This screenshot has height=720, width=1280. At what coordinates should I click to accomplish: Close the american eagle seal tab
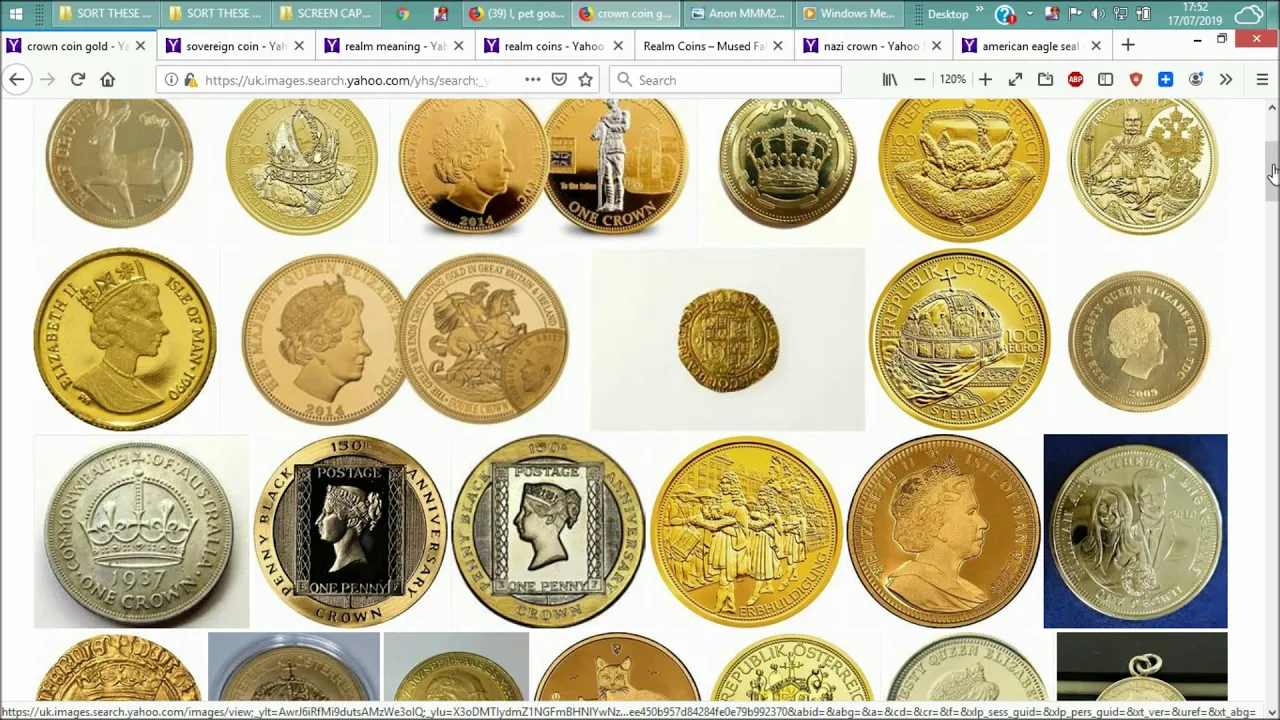point(1096,46)
